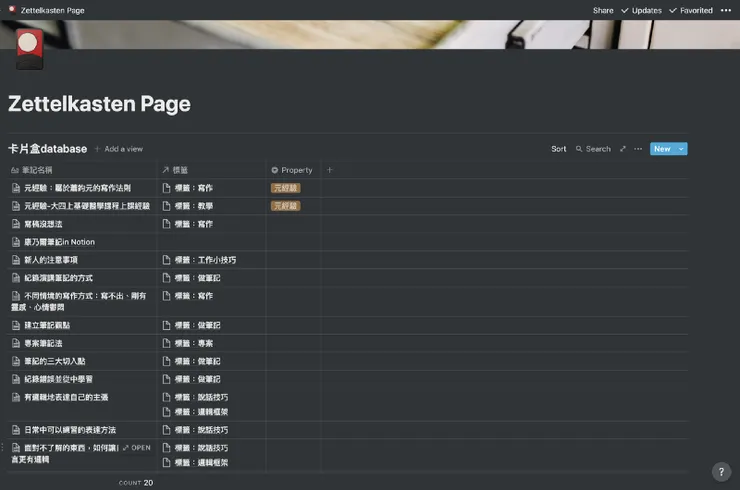Open 標籤：邏輯框架 link in the 有邏輯地表達自己的主張 row
The width and height of the screenshot is (740, 490).
tap(202, 412)
